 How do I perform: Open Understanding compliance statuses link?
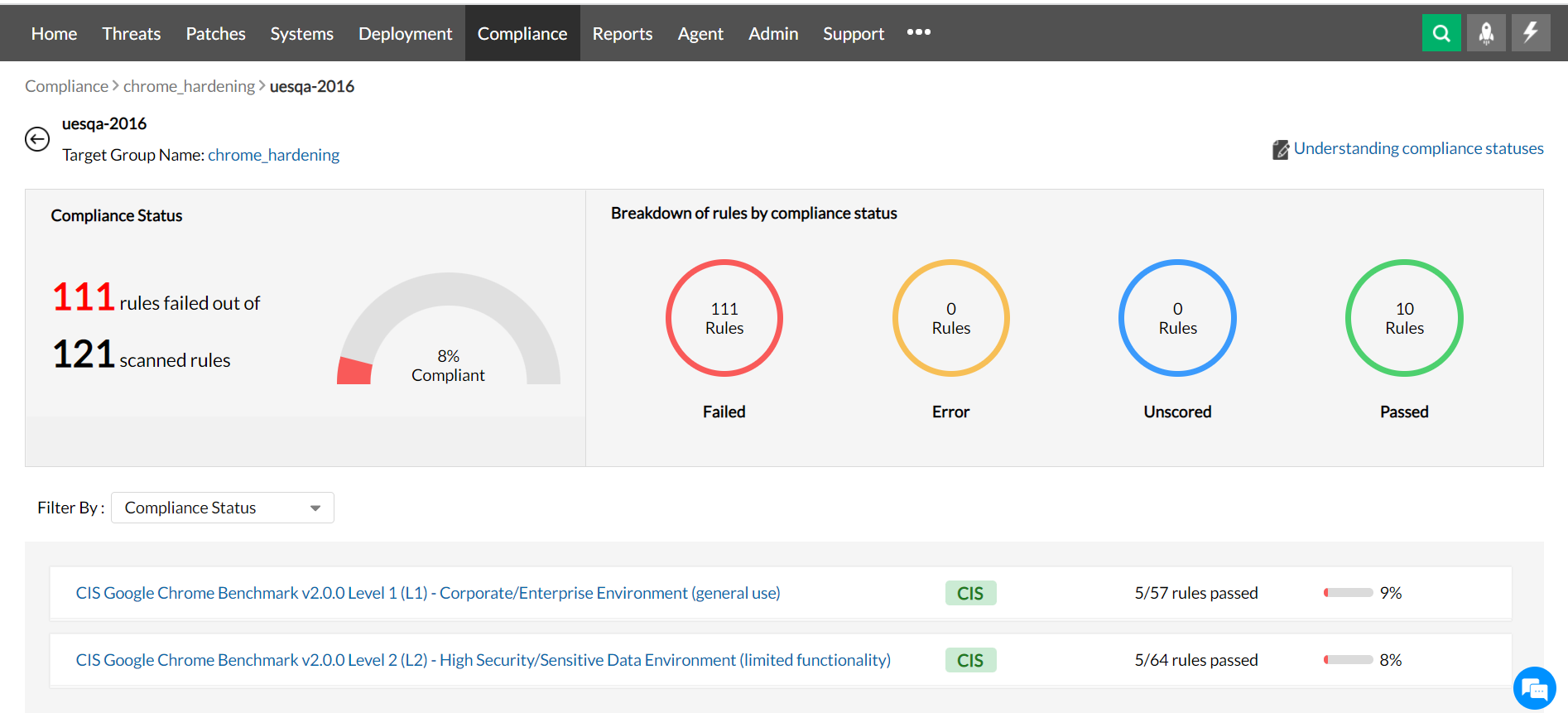tap(1418, 148)
